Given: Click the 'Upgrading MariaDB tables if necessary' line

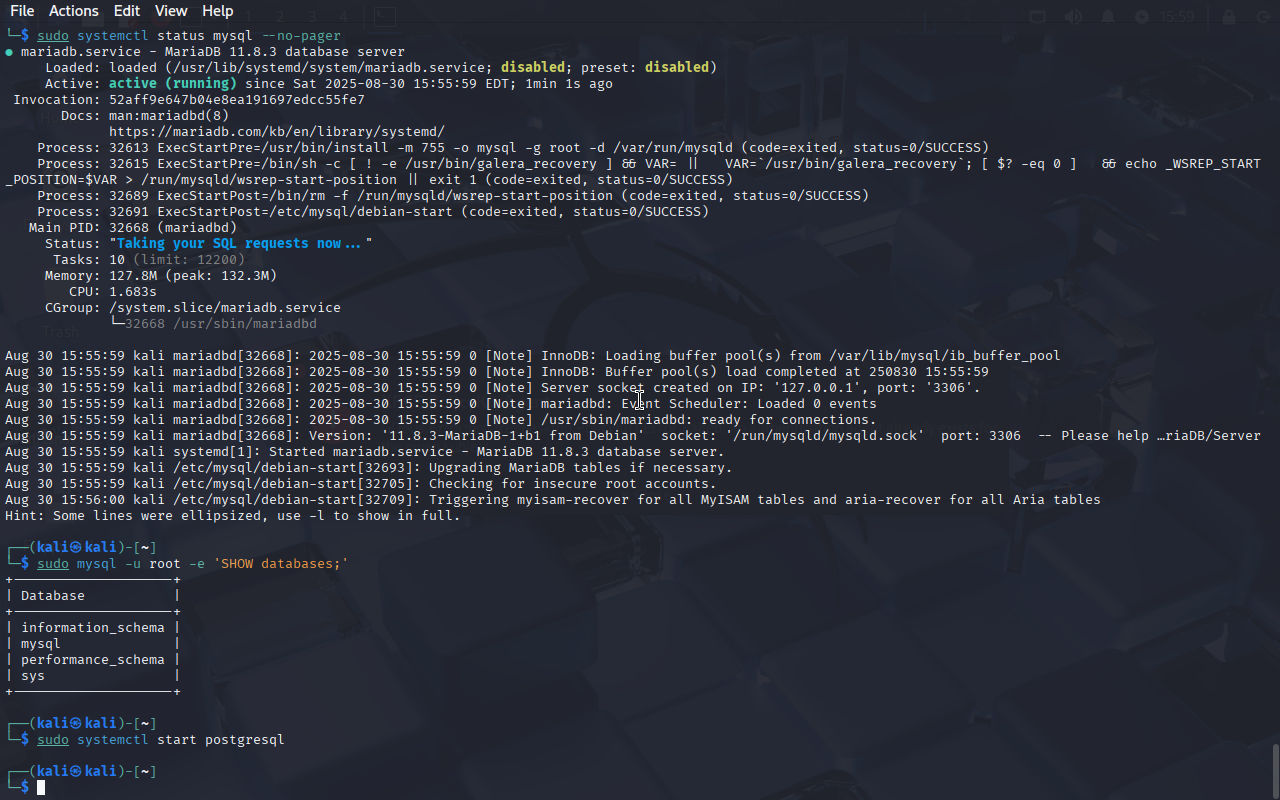Looking at the screenshot, I should click(369, 468).
